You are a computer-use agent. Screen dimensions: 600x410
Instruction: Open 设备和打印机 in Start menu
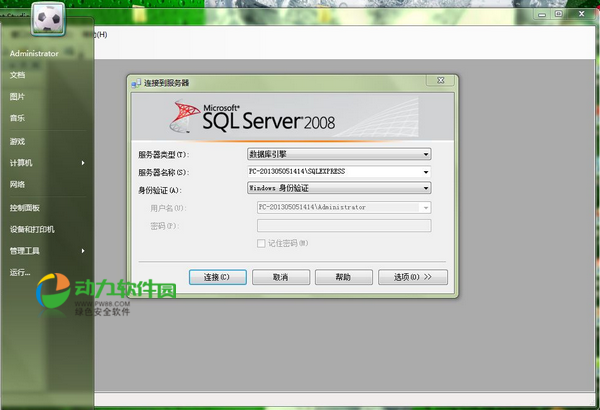(32, 229)
